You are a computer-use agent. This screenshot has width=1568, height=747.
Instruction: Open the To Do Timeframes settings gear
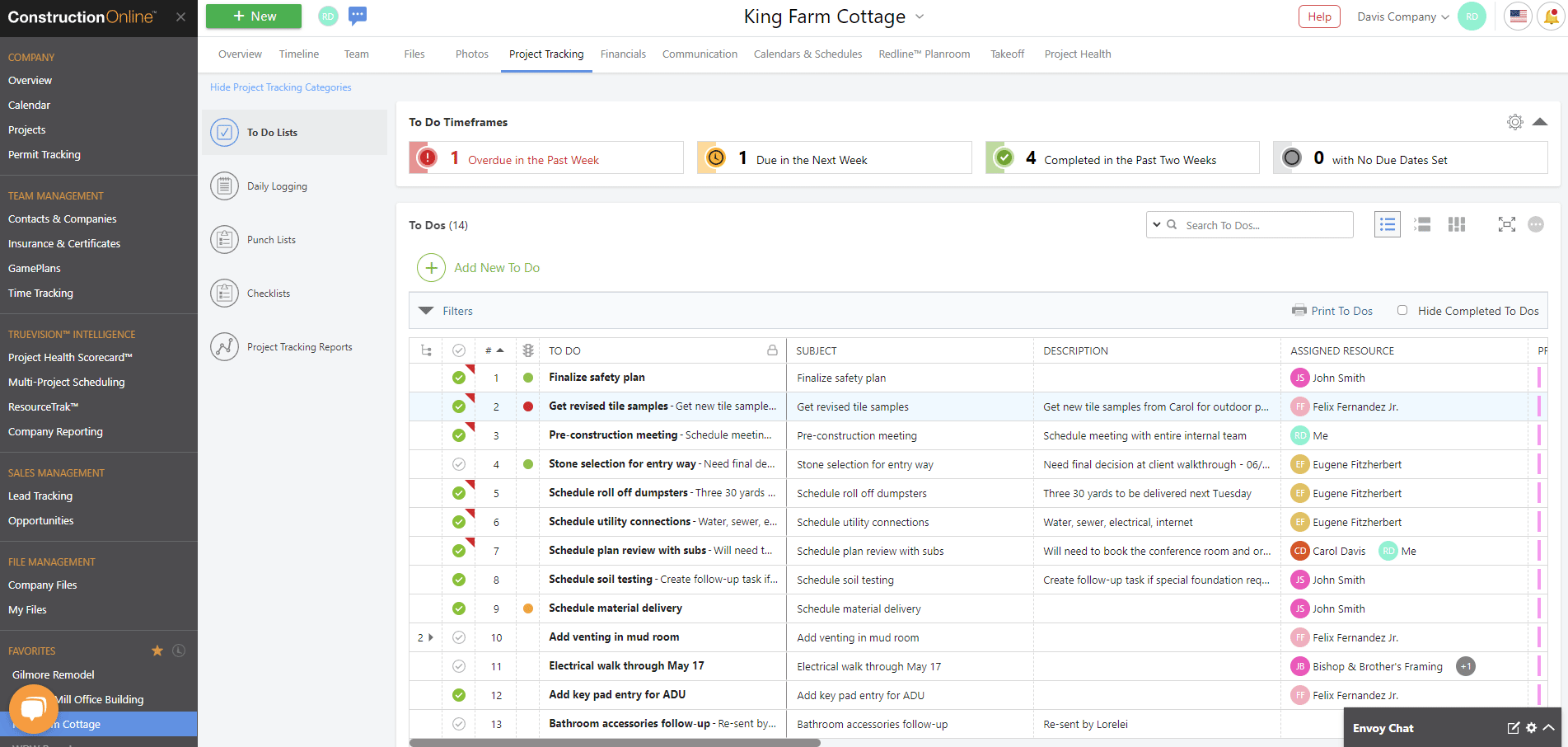click(x=1514, y=121)
